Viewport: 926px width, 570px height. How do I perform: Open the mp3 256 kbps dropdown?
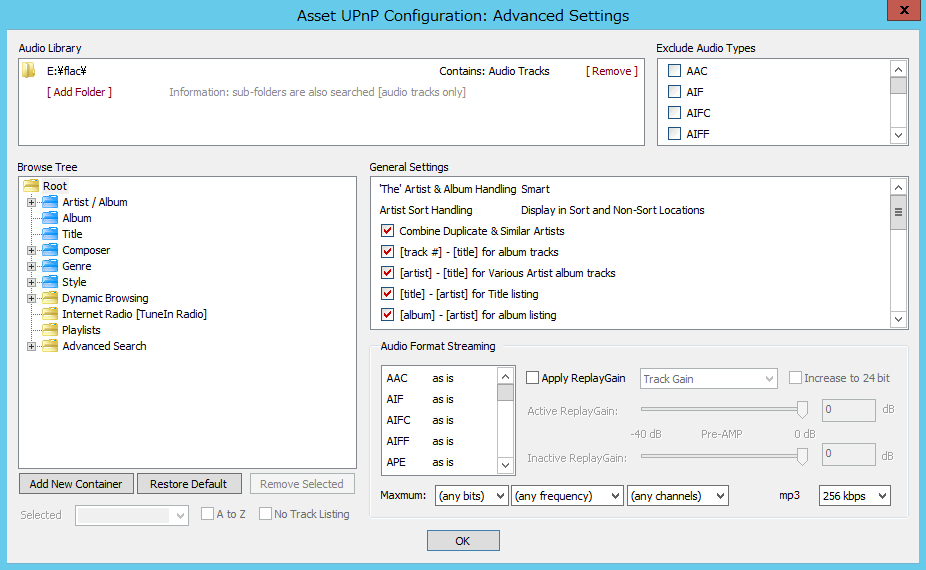[855, 496]
